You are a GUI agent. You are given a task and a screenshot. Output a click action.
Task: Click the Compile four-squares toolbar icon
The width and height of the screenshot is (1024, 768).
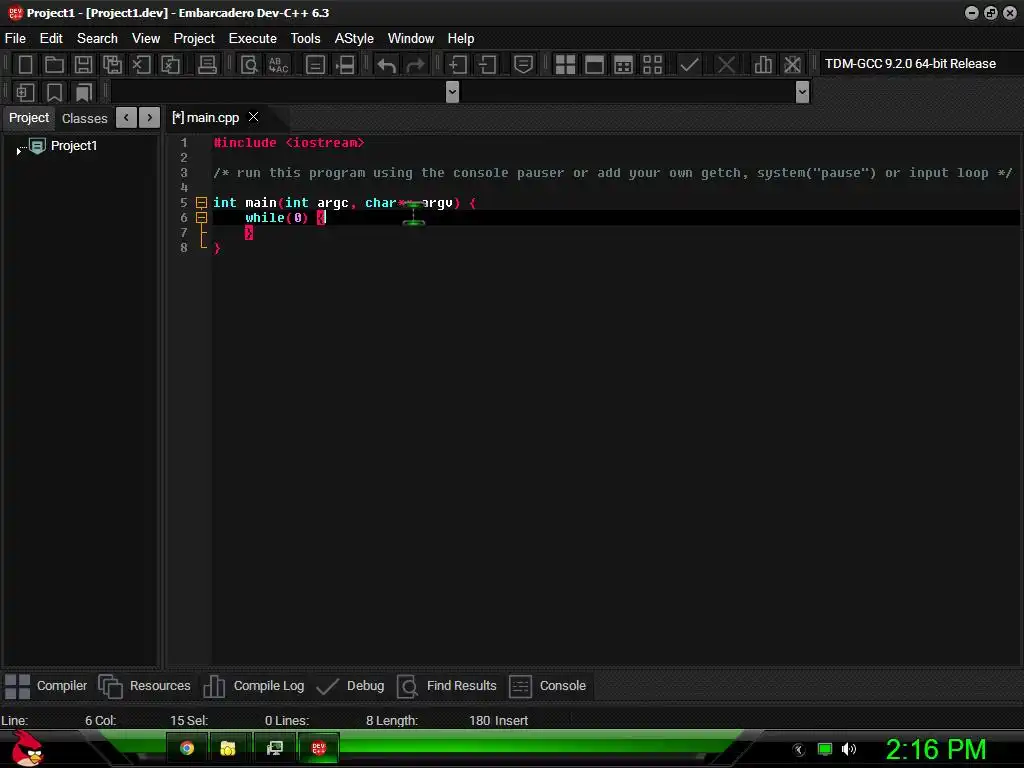tap(565, 64)
